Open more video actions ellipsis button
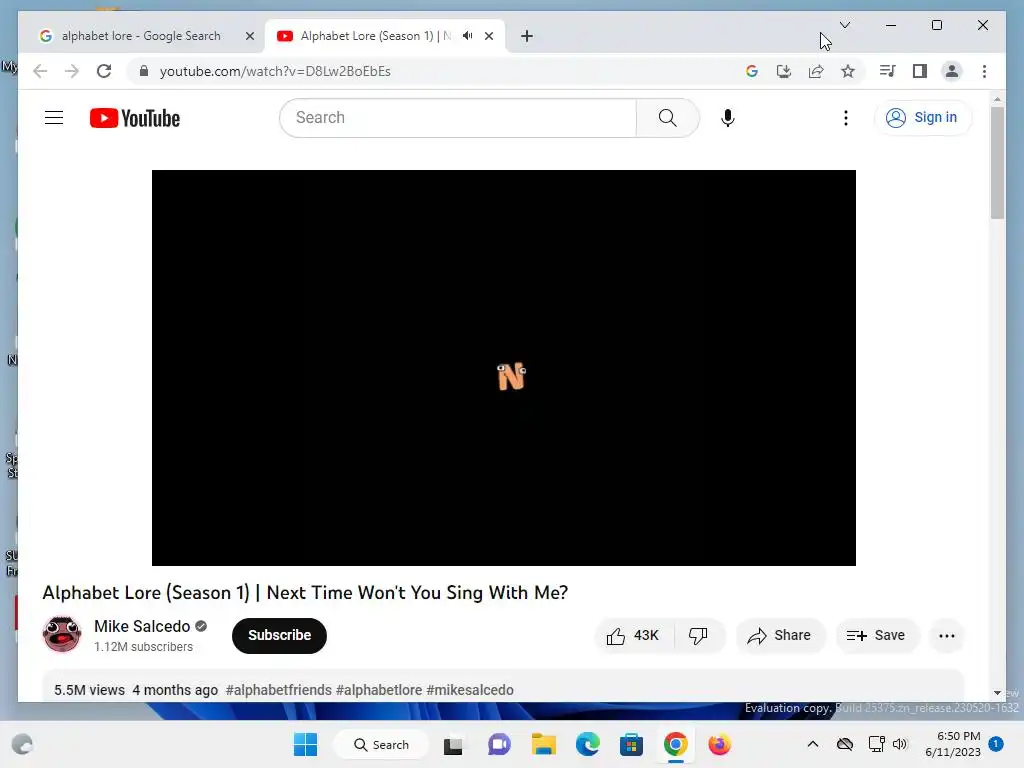Image resolution: width=1024 pixels, height=768 pixels. tap(946, 635)
